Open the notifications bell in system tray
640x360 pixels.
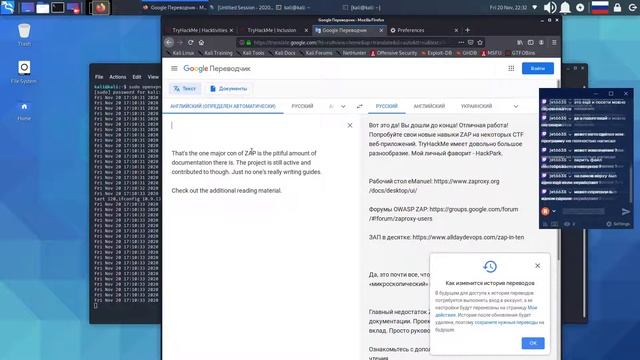[565, 7]
